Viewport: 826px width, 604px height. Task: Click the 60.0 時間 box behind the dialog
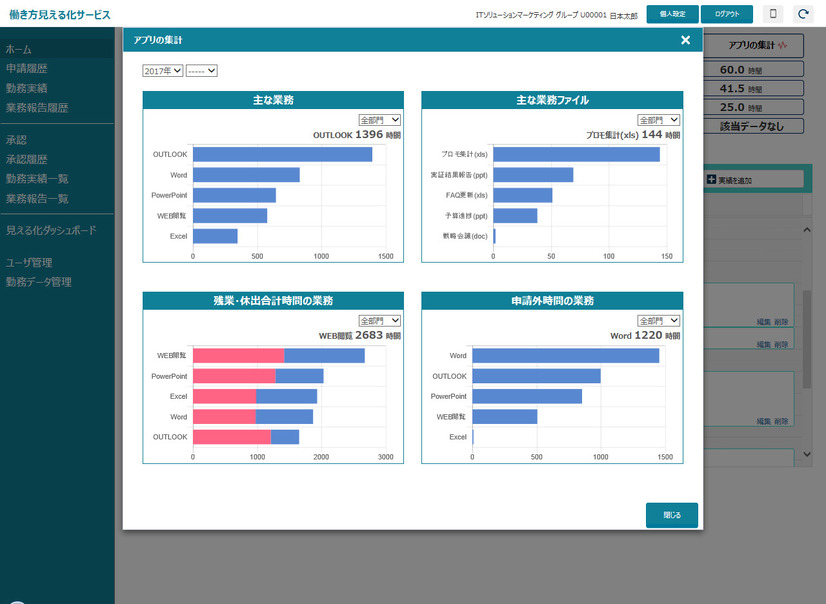[x=753, y=70]
